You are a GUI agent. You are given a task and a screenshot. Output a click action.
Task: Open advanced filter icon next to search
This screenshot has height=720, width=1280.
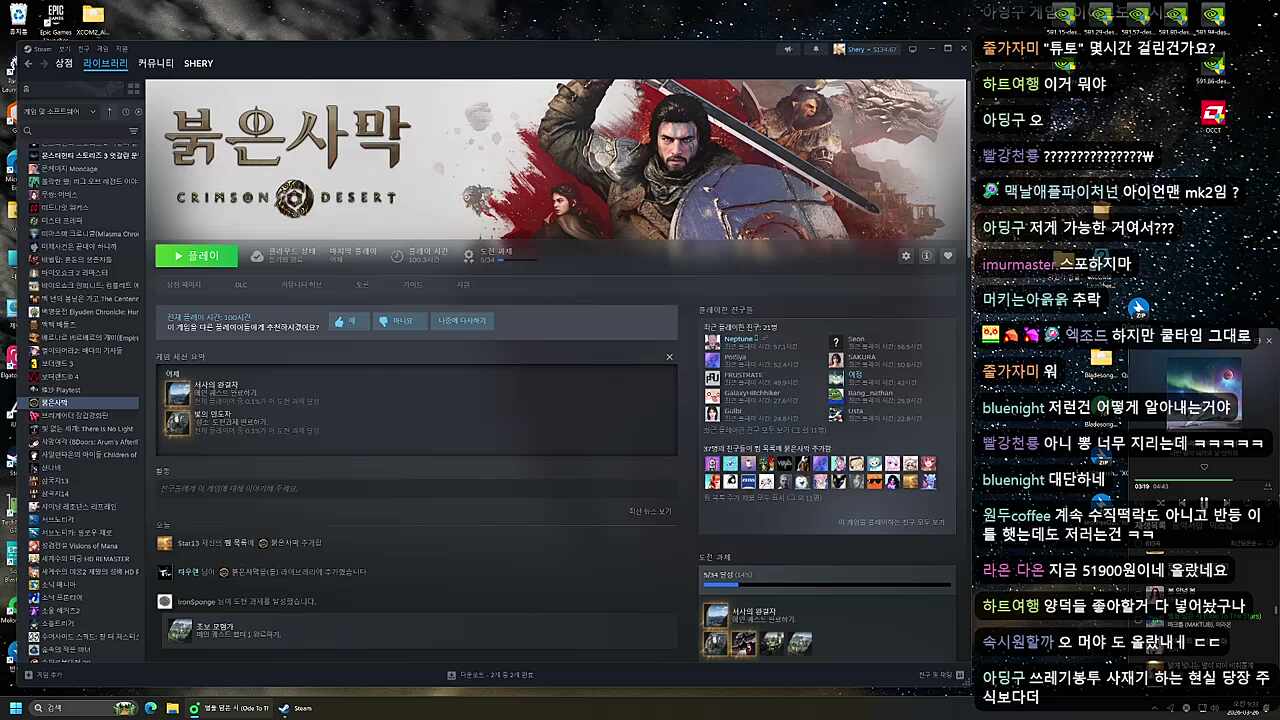(133, 131)
